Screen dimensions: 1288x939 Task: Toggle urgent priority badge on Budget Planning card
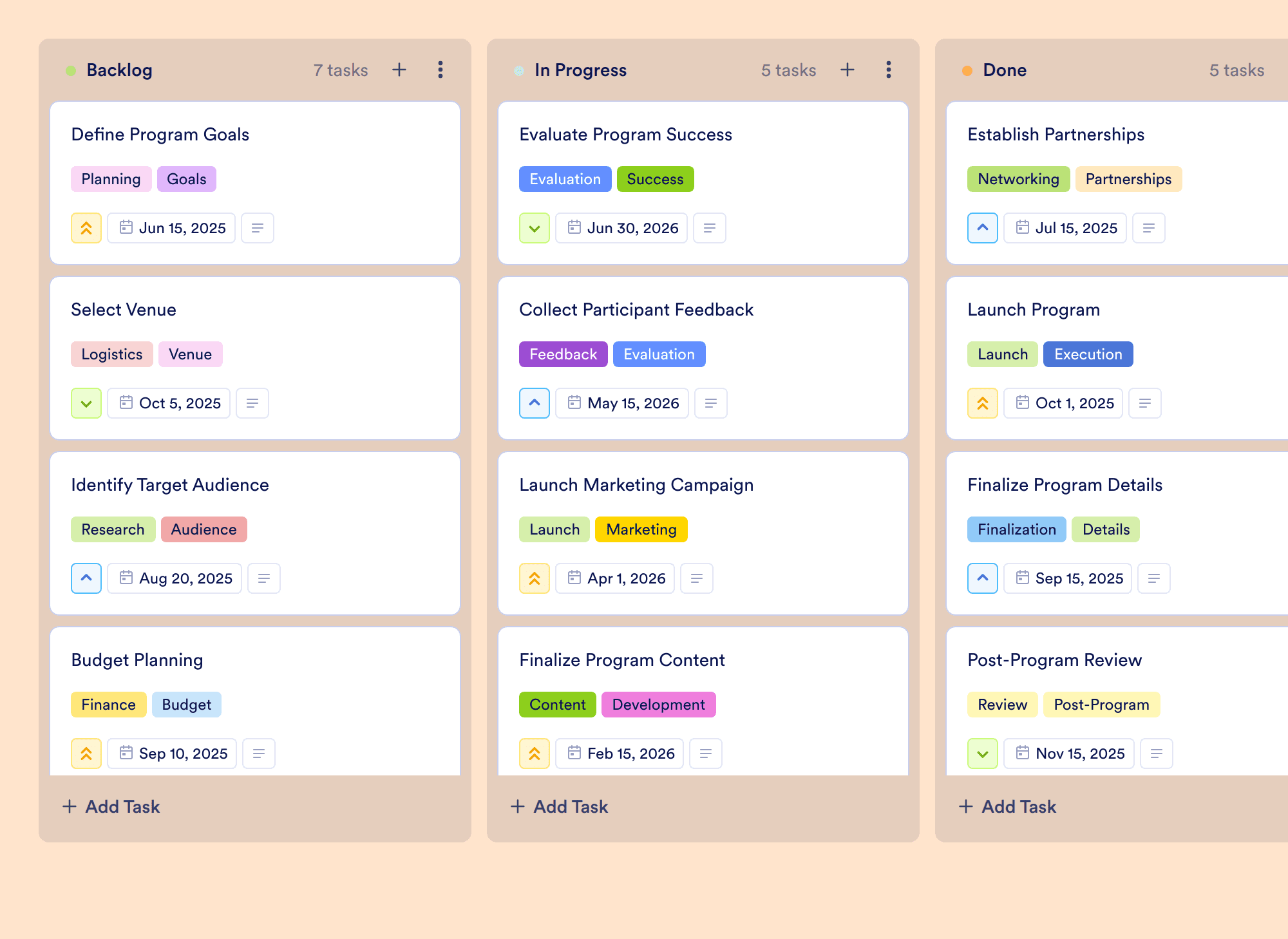pos(86,754)
